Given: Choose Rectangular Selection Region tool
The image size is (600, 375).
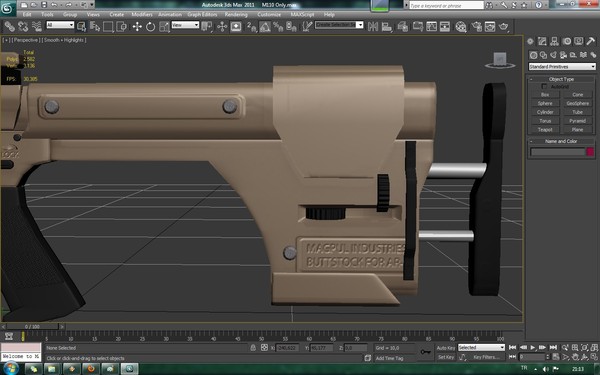Looking at the screenshot, I should 108,26.
